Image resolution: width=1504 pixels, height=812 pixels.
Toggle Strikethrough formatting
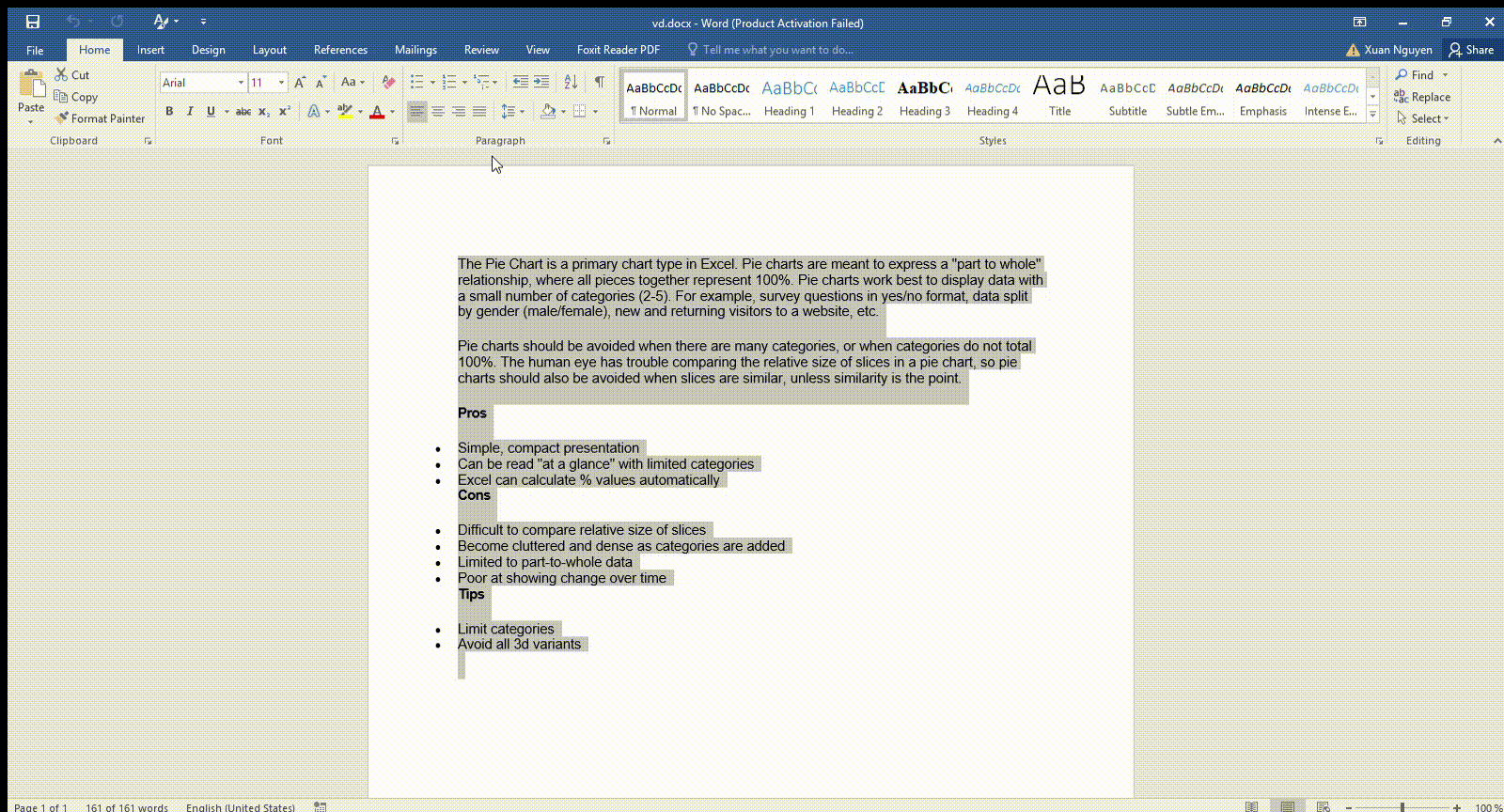[x=243, y=111]
